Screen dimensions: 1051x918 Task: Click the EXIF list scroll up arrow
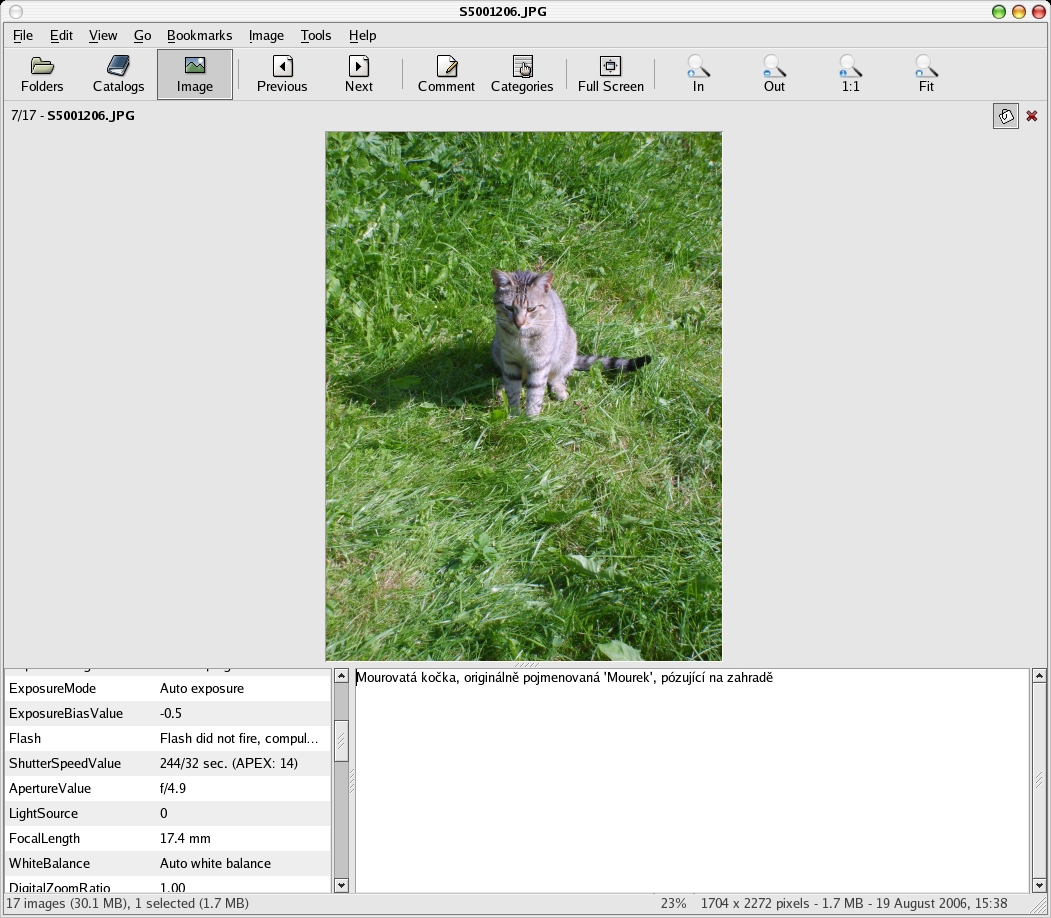[341, 676]
